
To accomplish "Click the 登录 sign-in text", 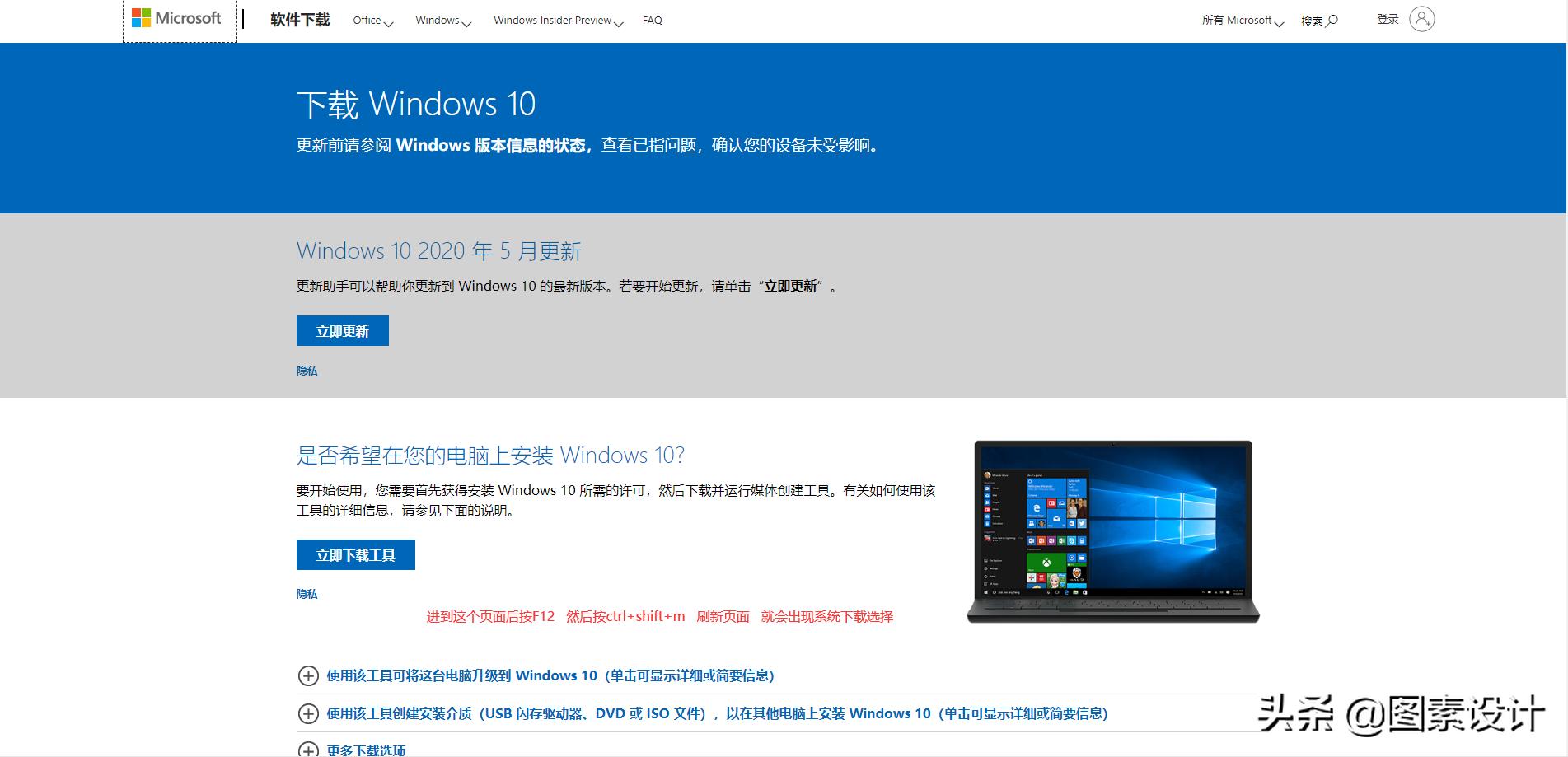I will pyautogui.click(x=1388, y=19).
